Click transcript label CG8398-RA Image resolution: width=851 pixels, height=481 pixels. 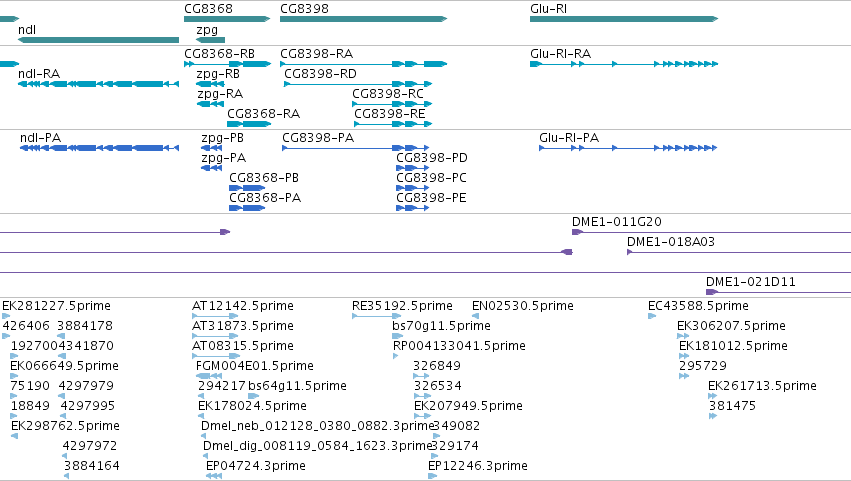point(316,54)
